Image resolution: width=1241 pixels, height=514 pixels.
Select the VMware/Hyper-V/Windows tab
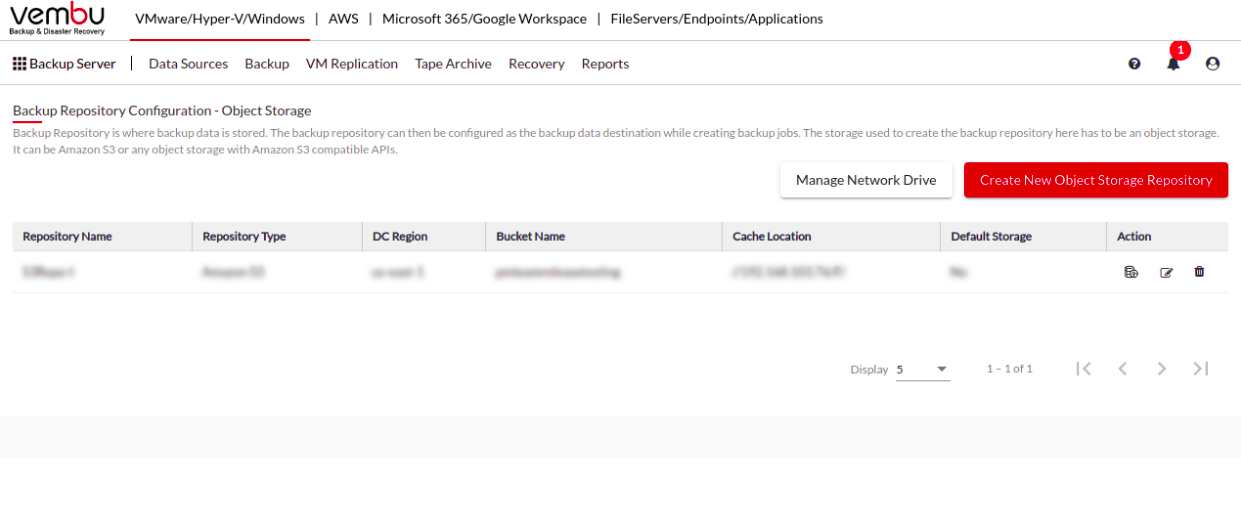pyautogui.click(x=220, y=19)
